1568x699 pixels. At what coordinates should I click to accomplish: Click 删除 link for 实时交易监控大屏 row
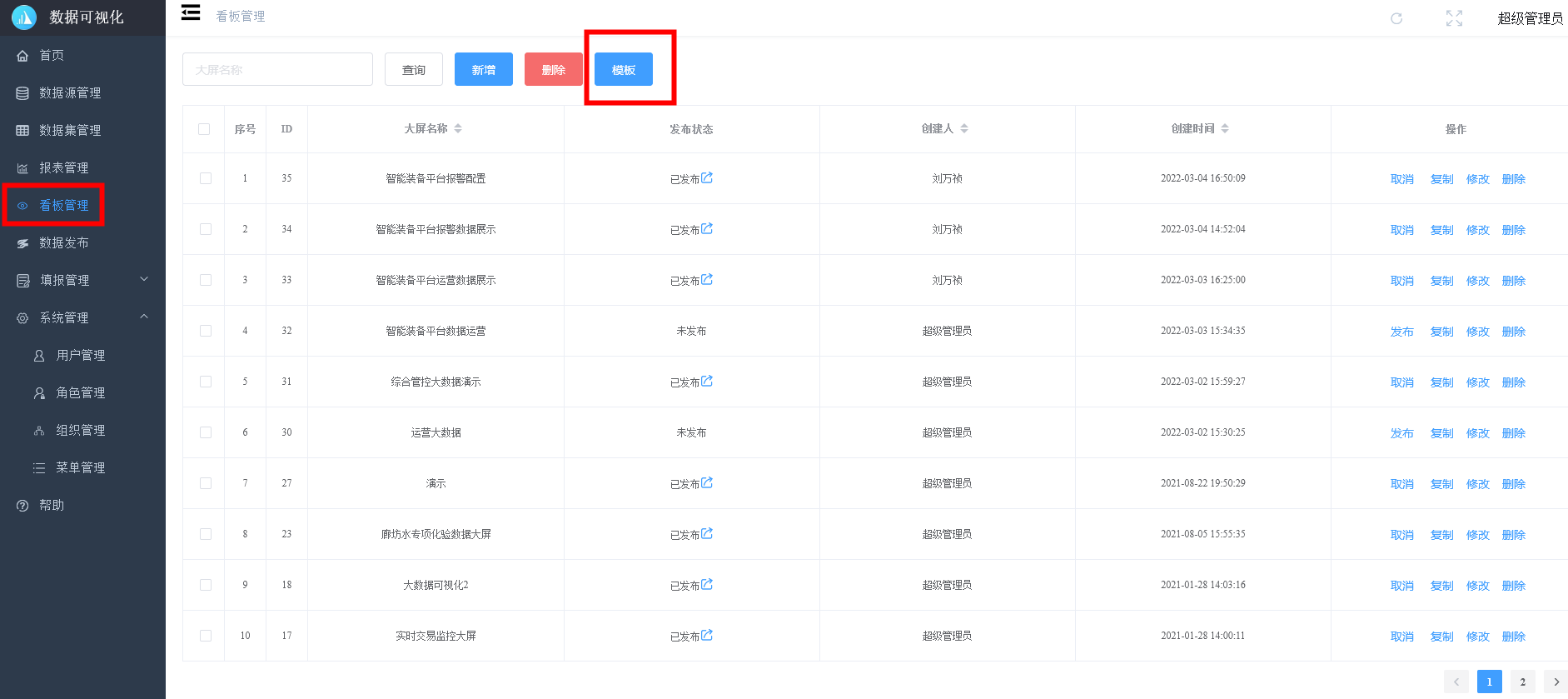[x=1514, y=637]
